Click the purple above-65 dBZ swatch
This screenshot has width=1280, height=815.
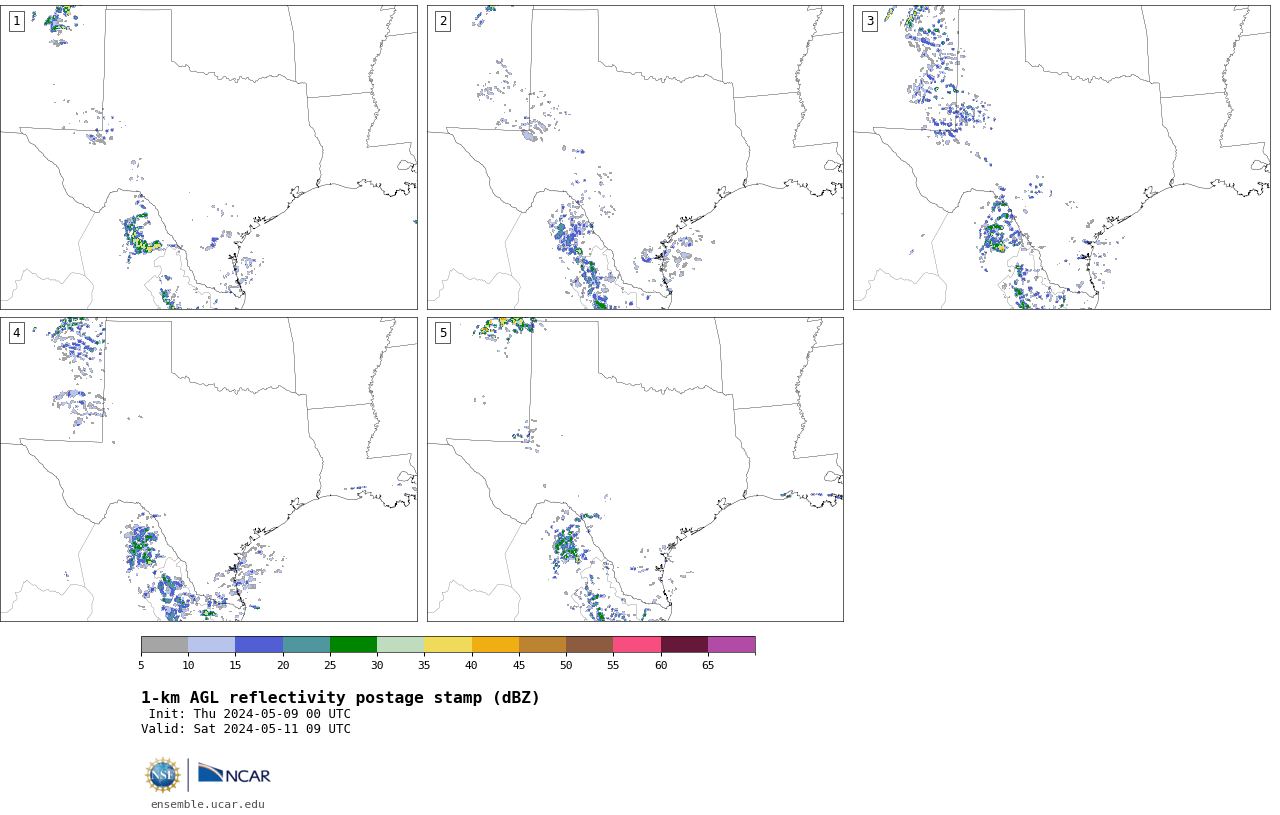coord(731,644)
